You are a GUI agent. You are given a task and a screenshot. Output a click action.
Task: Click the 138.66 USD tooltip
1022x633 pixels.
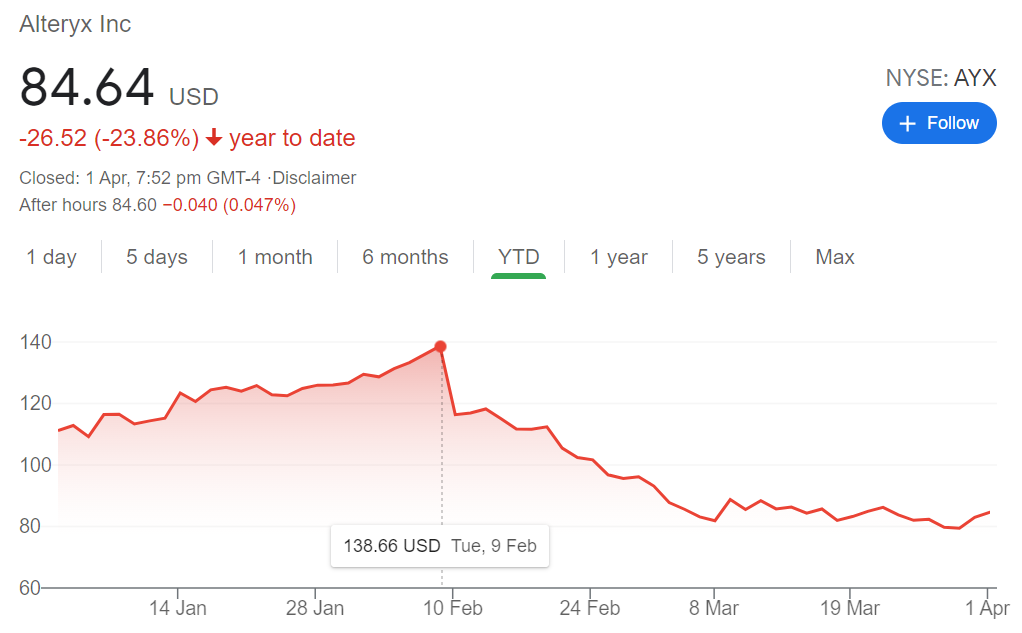click(x=440, y=546)
